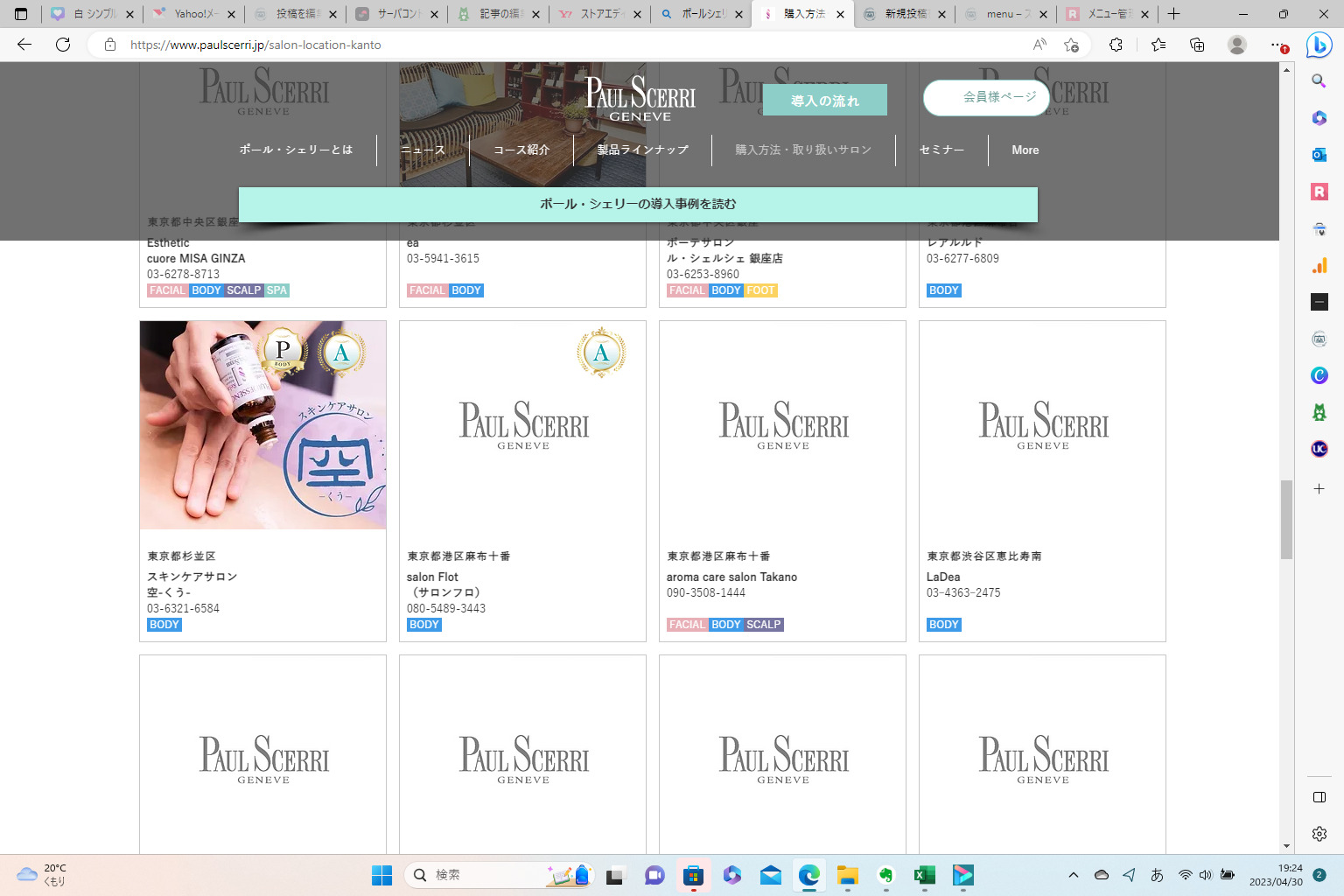The height and width of the screenshot is (896, 1344).
Task: Open the Favorites list icon
Action: pyautogui.click(x=1158, y=45)
